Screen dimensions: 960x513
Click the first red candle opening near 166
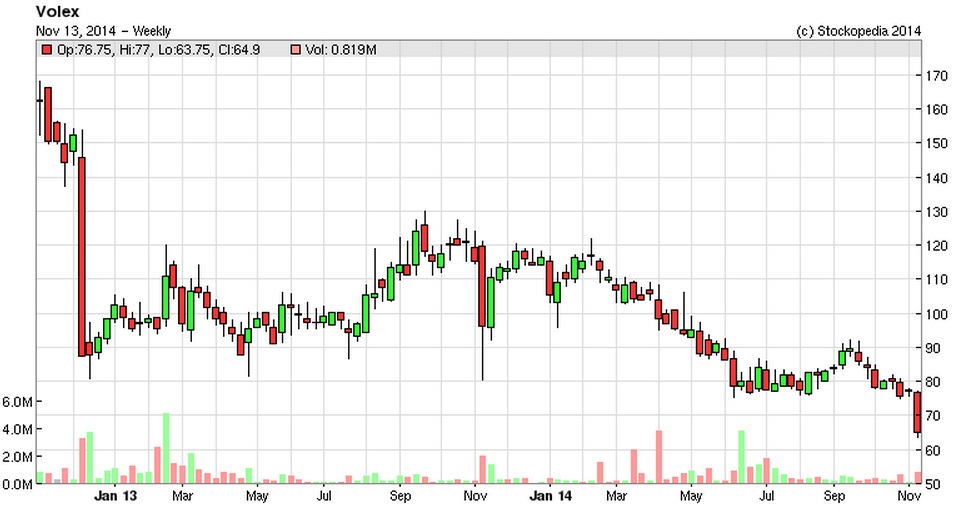click(48, 114)
